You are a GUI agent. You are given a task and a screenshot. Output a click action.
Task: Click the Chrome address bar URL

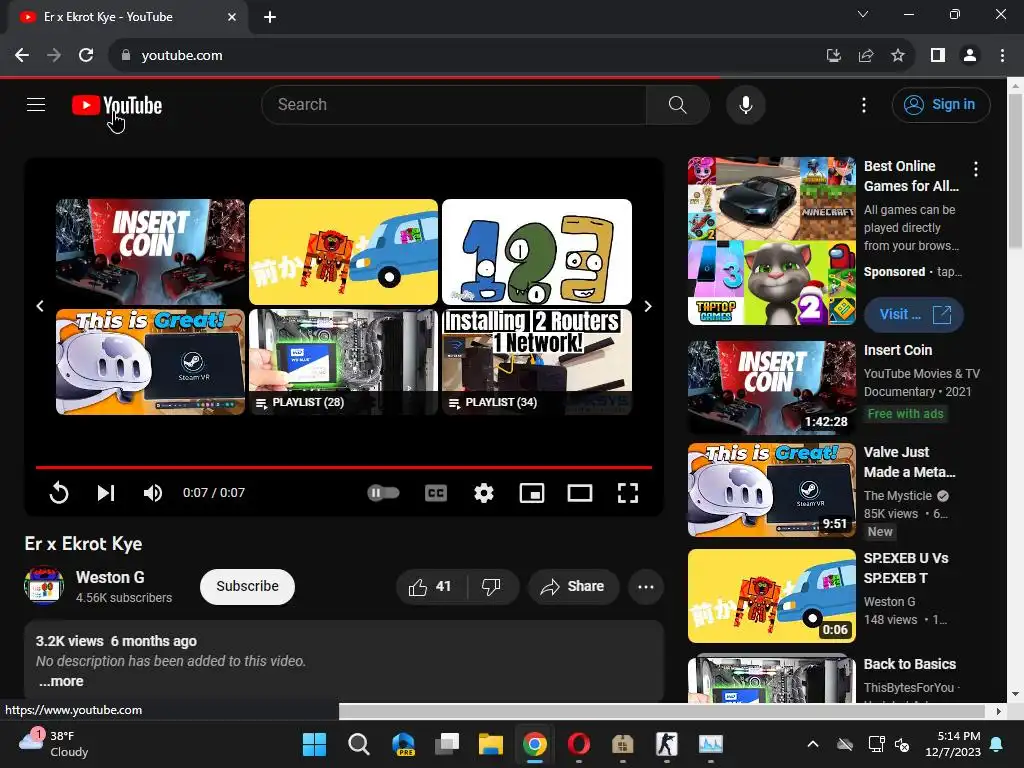pos(182,56)
